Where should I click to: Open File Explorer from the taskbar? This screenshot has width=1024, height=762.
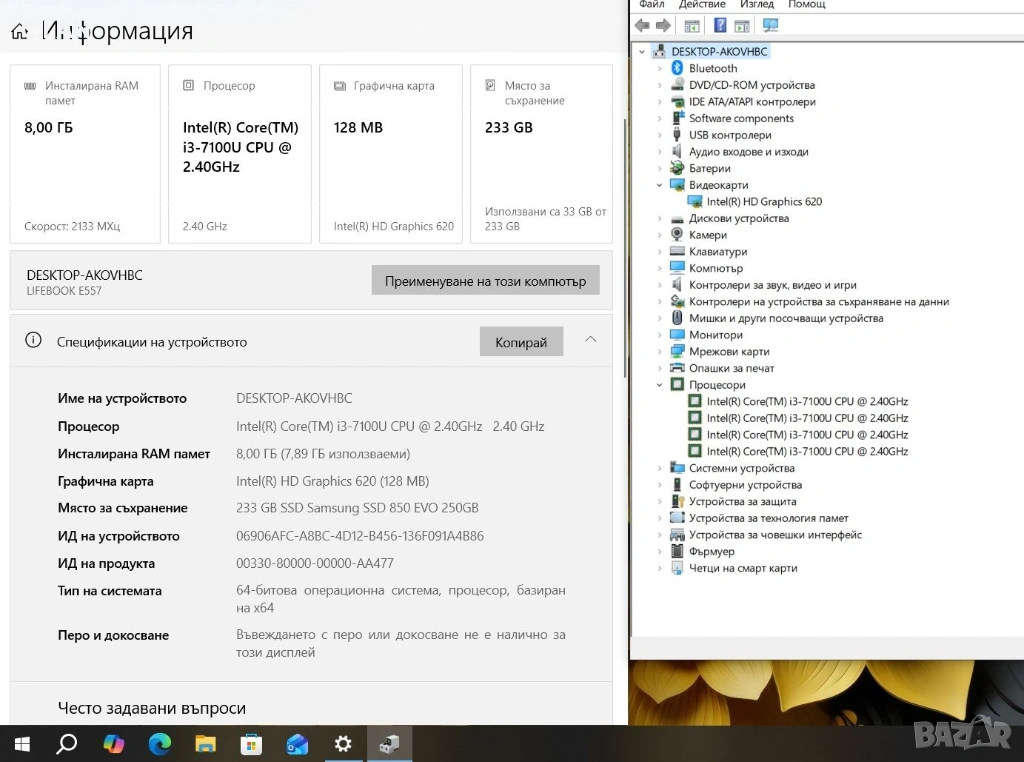click(x=205, y=744)
